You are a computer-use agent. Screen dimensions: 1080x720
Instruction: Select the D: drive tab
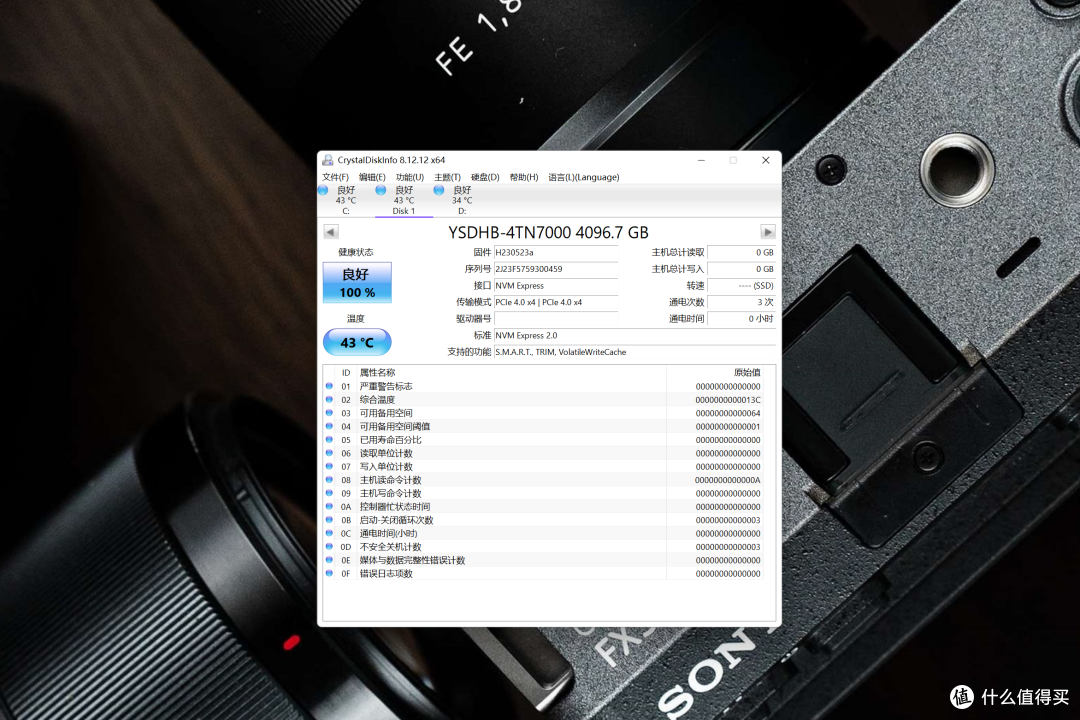click(461, 200)
